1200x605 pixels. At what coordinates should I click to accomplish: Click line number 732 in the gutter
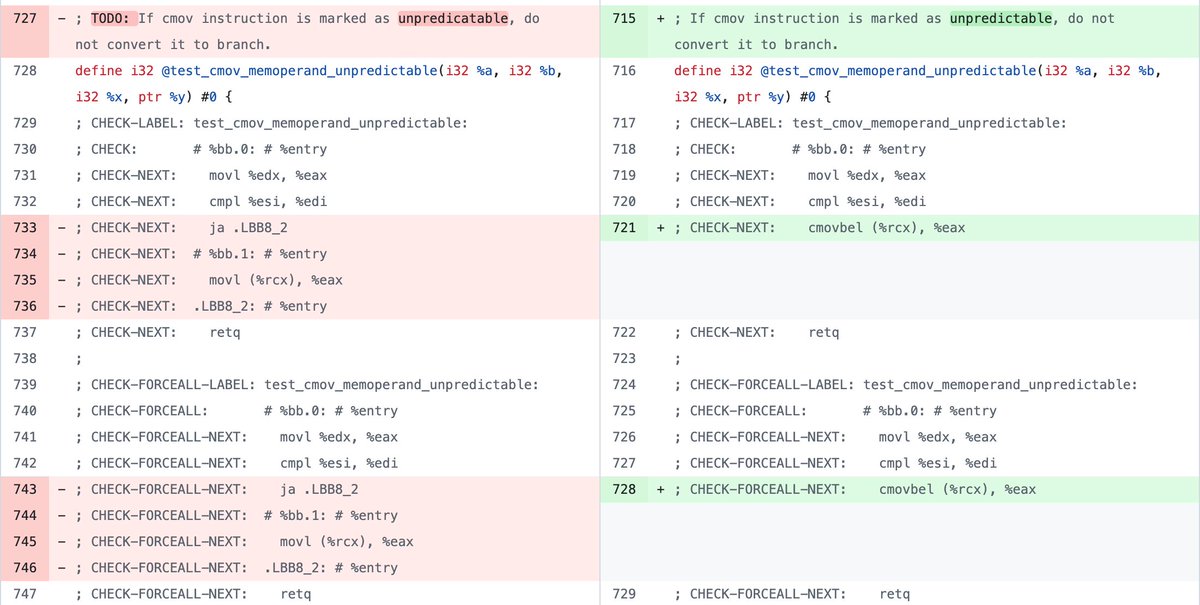tap(25, 201)
